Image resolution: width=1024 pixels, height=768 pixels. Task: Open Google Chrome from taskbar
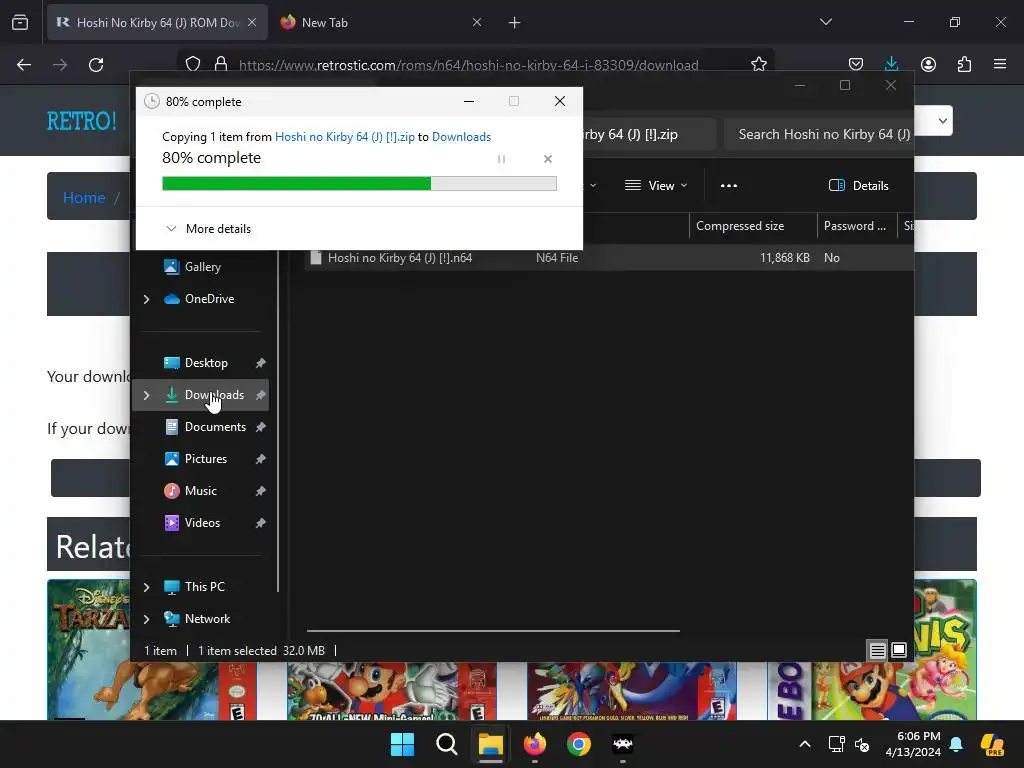[x=579, y=744]
